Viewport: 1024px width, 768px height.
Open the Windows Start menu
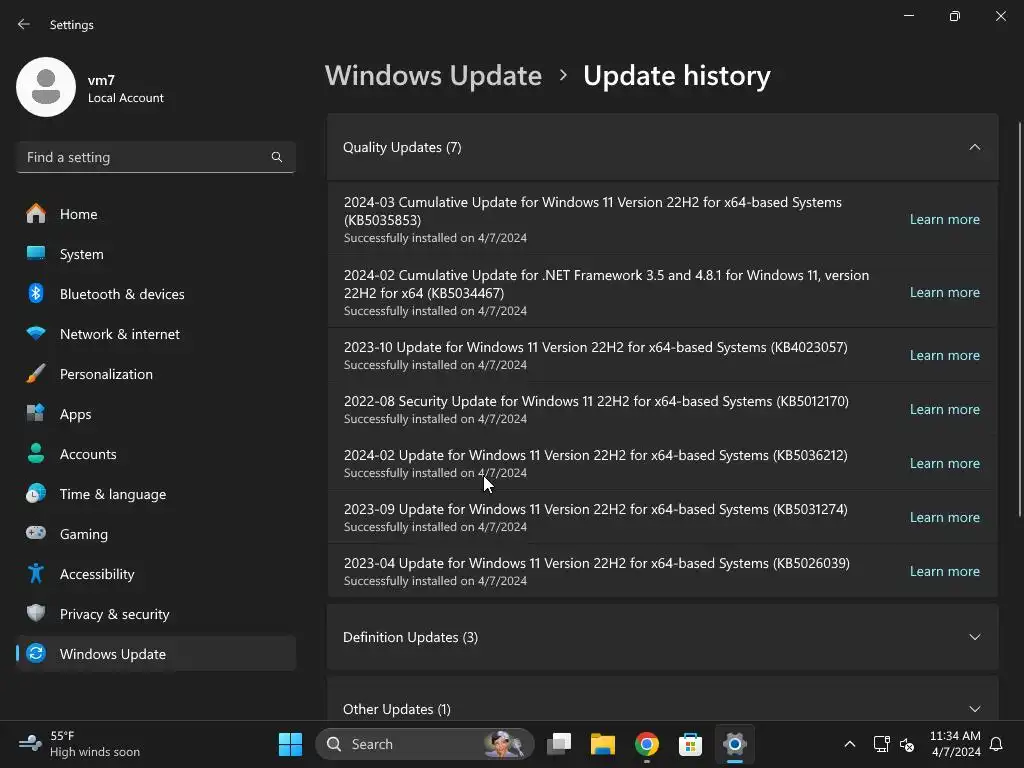point(290,744)
